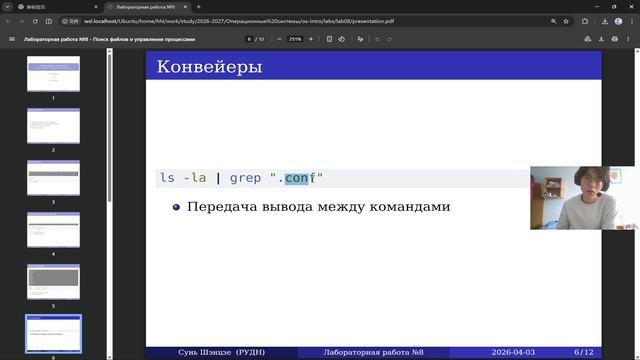The image size is (640, 360).
Task: Open the tab search dropdown
Action: click(7, 7)
